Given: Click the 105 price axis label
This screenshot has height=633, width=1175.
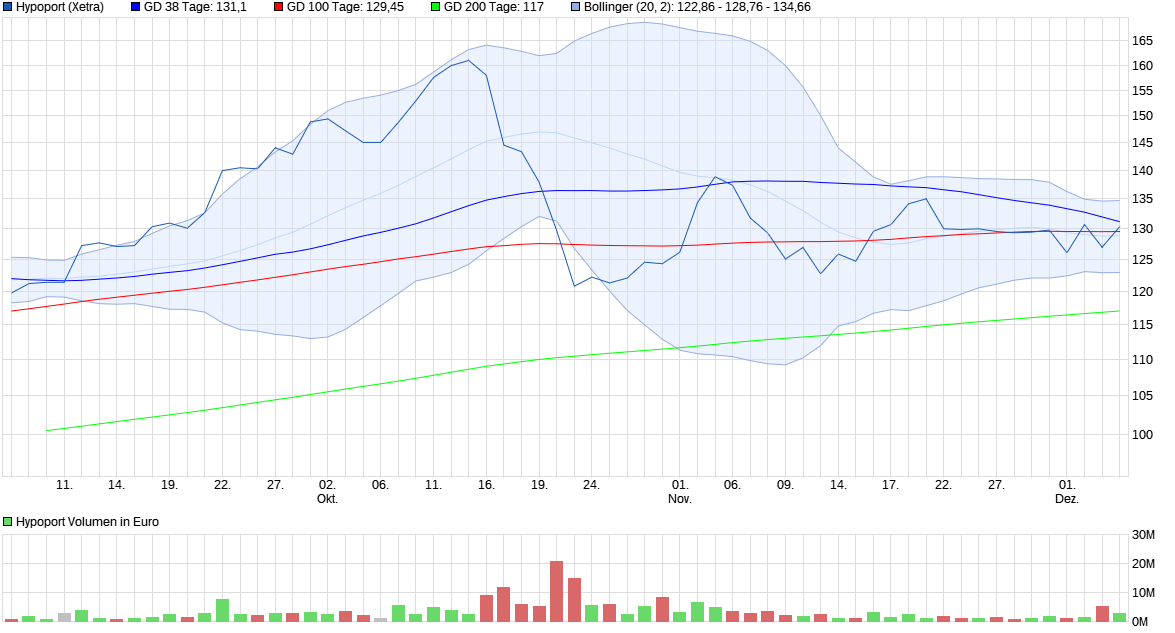Looking at the screenshot, I should click(x=1142, y=396).
